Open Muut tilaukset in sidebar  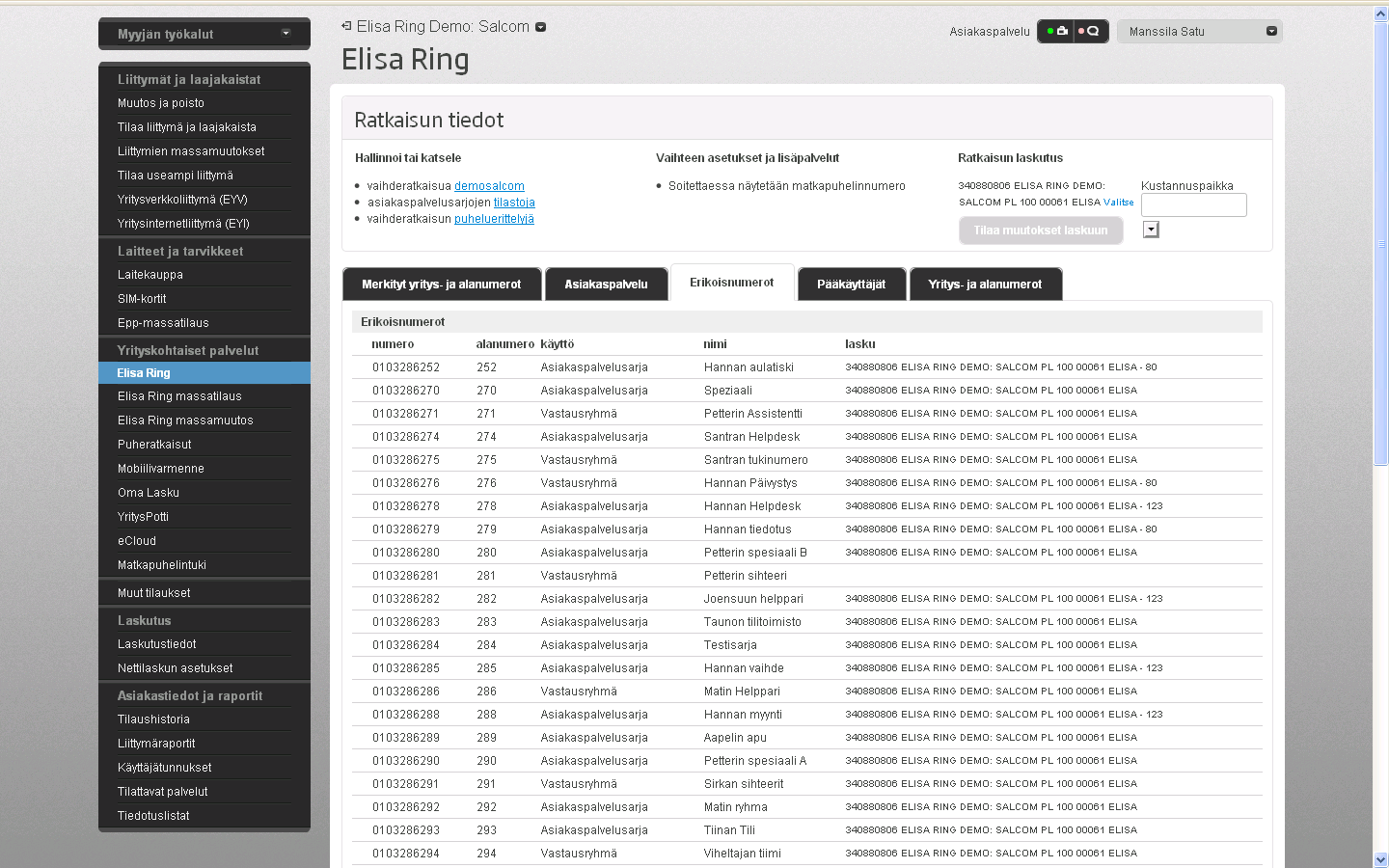154,593
